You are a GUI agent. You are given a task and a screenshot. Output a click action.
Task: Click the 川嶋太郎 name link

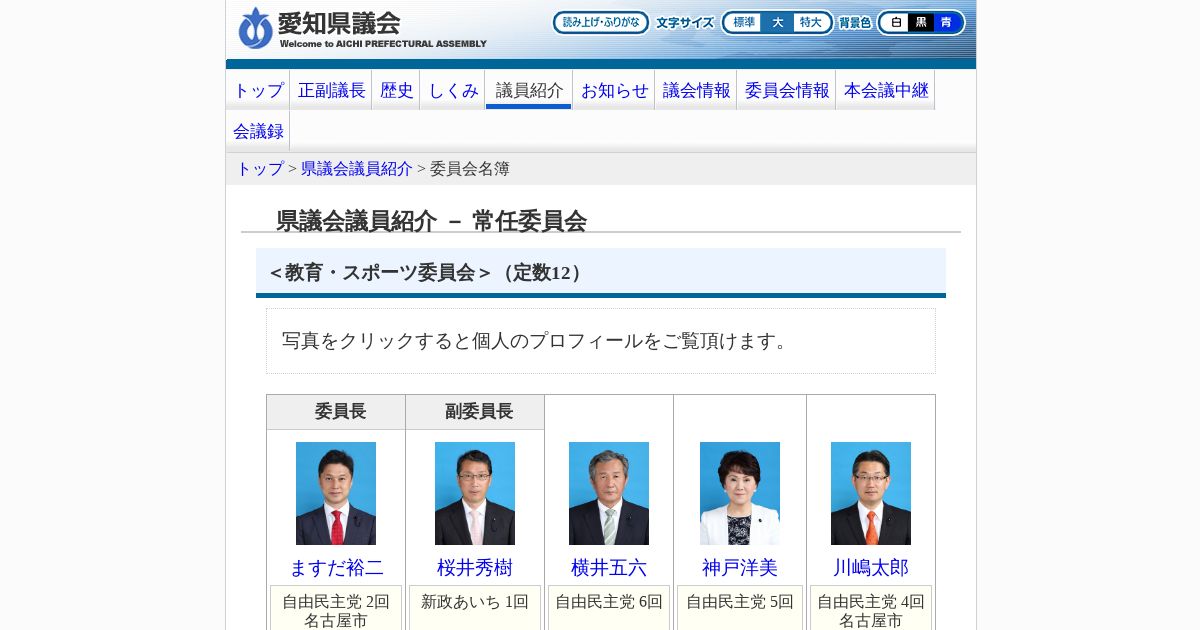[871, 568]
